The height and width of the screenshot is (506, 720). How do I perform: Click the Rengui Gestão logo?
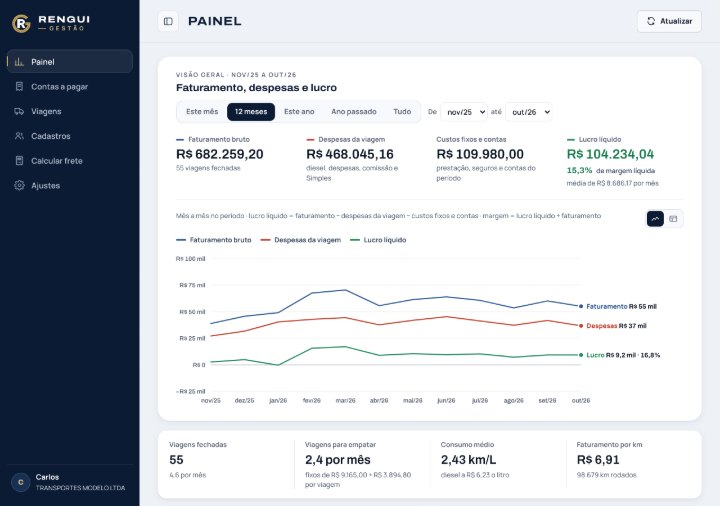coord(51,23)
